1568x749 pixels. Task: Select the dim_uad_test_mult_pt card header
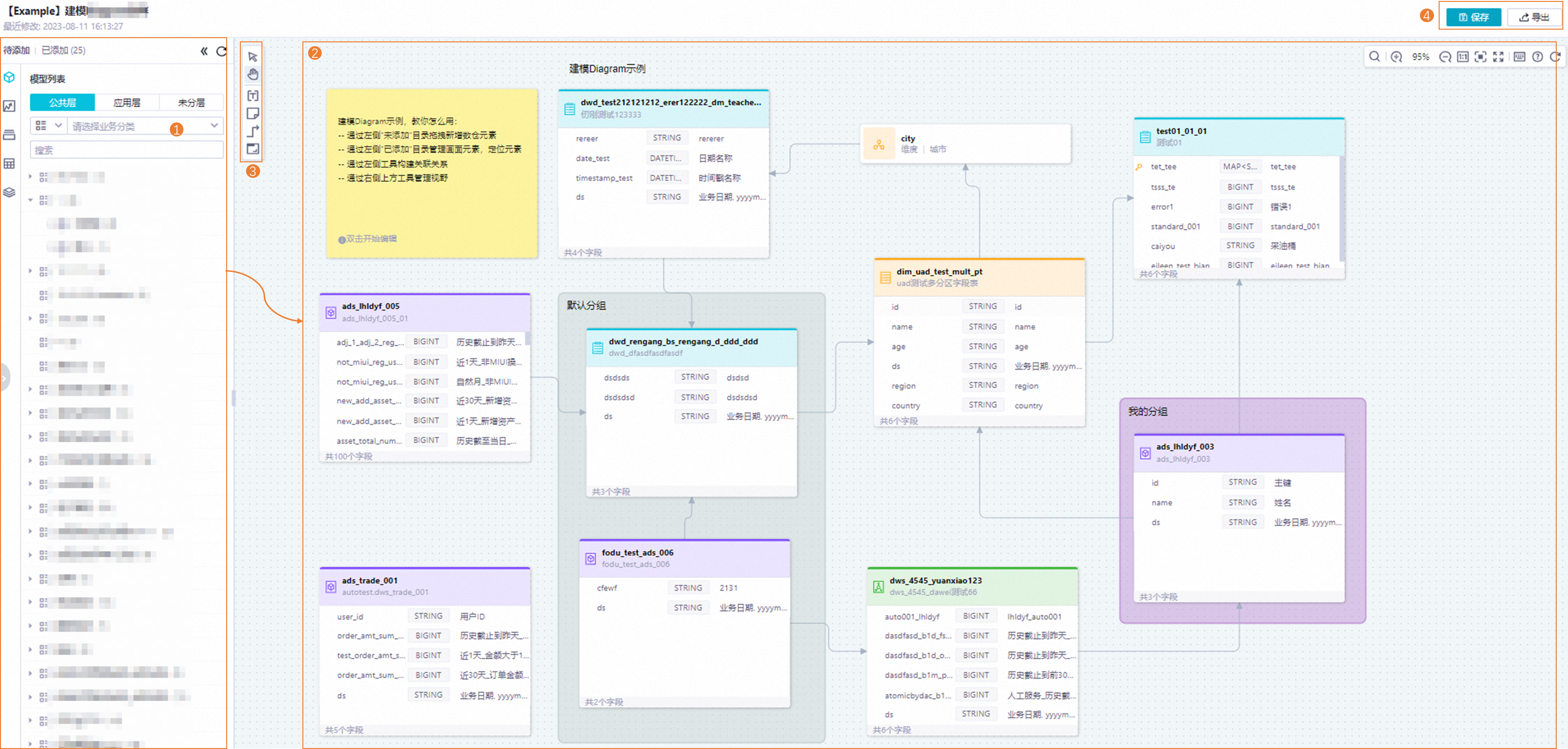(979, 278)
